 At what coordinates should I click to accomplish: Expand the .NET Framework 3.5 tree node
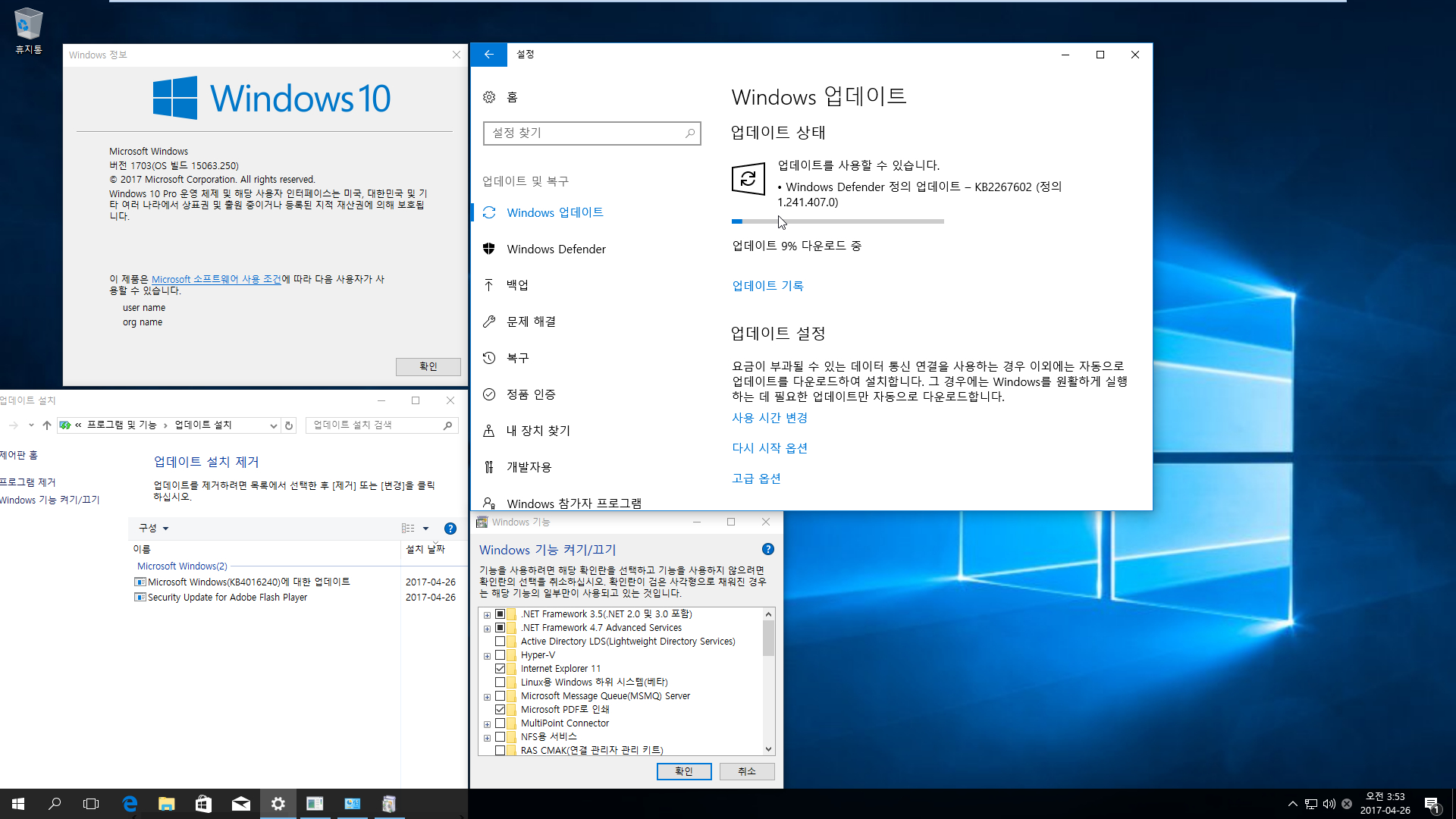pyautogui.click(x=487, y=615)
